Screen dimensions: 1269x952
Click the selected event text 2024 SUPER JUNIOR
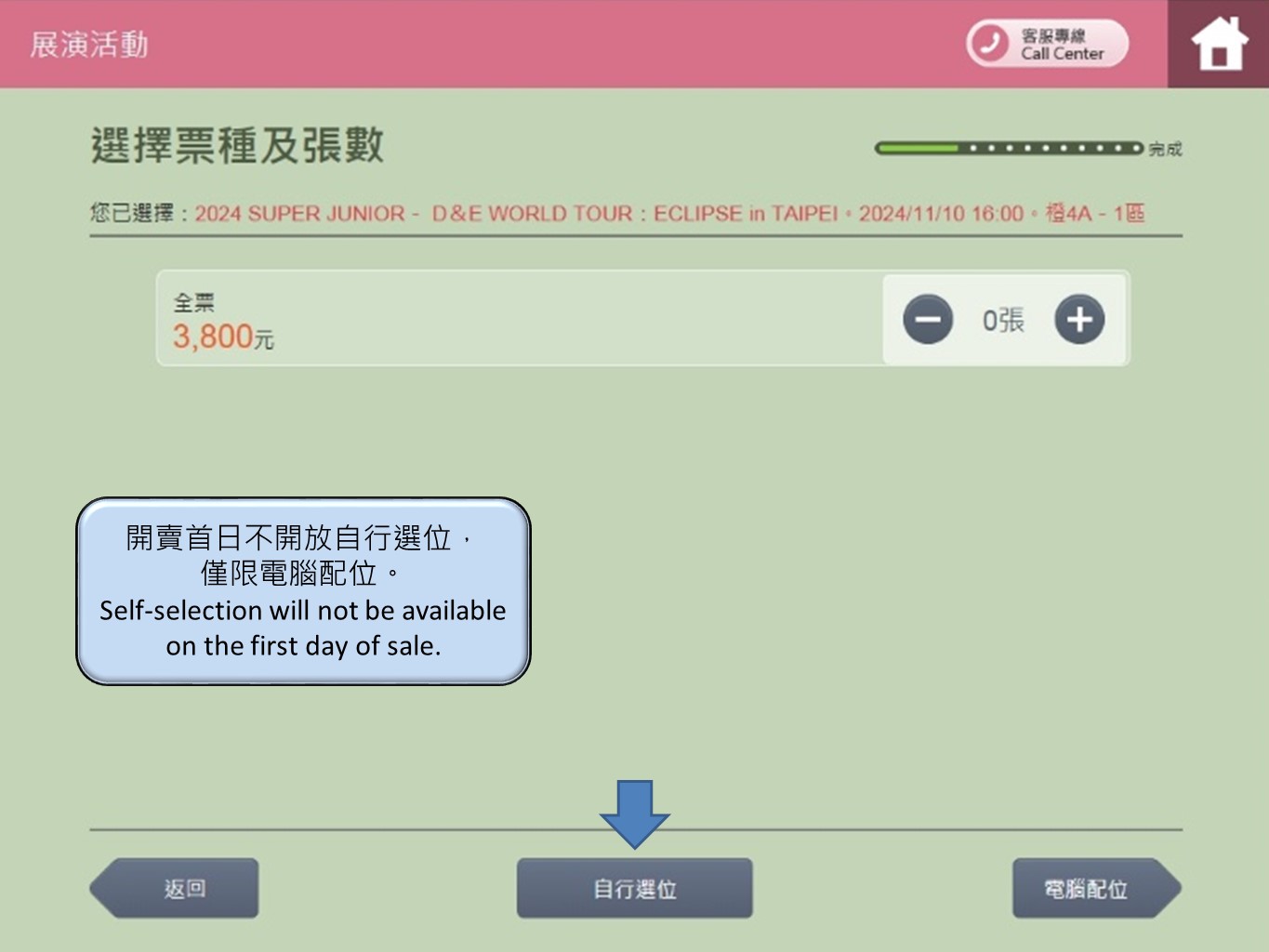(669, 213)
